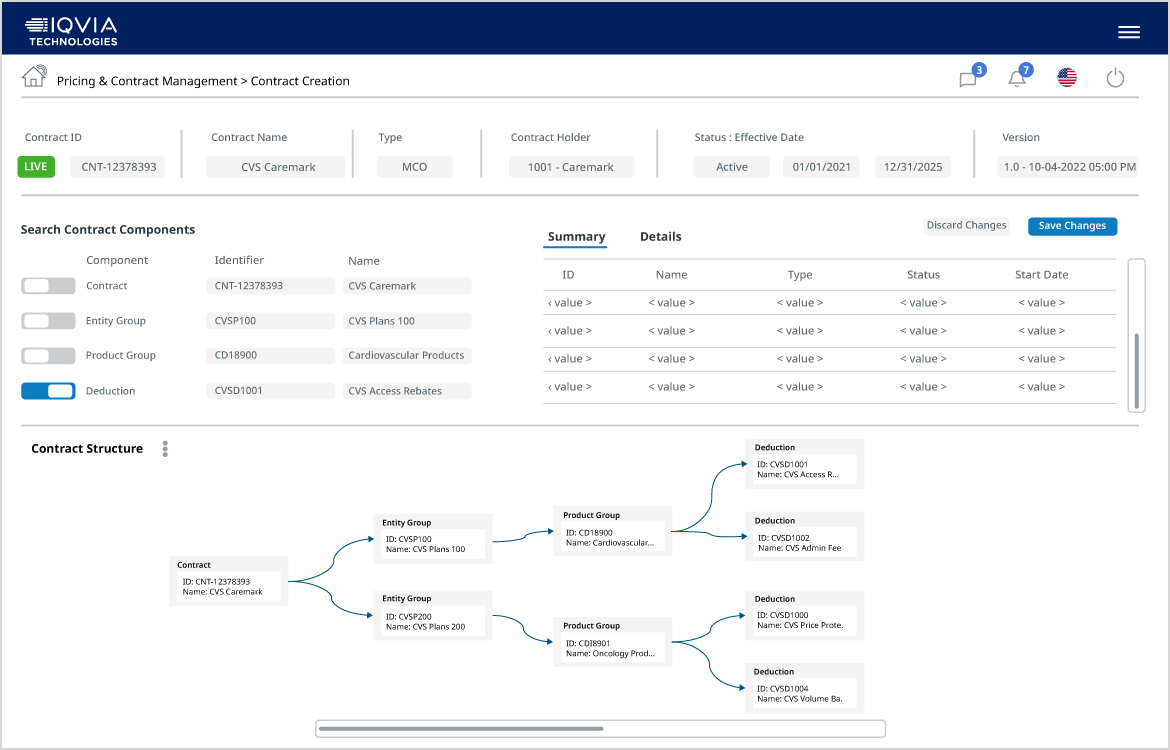Click the Contract Name field CVS Caremark

click(276, 167)
